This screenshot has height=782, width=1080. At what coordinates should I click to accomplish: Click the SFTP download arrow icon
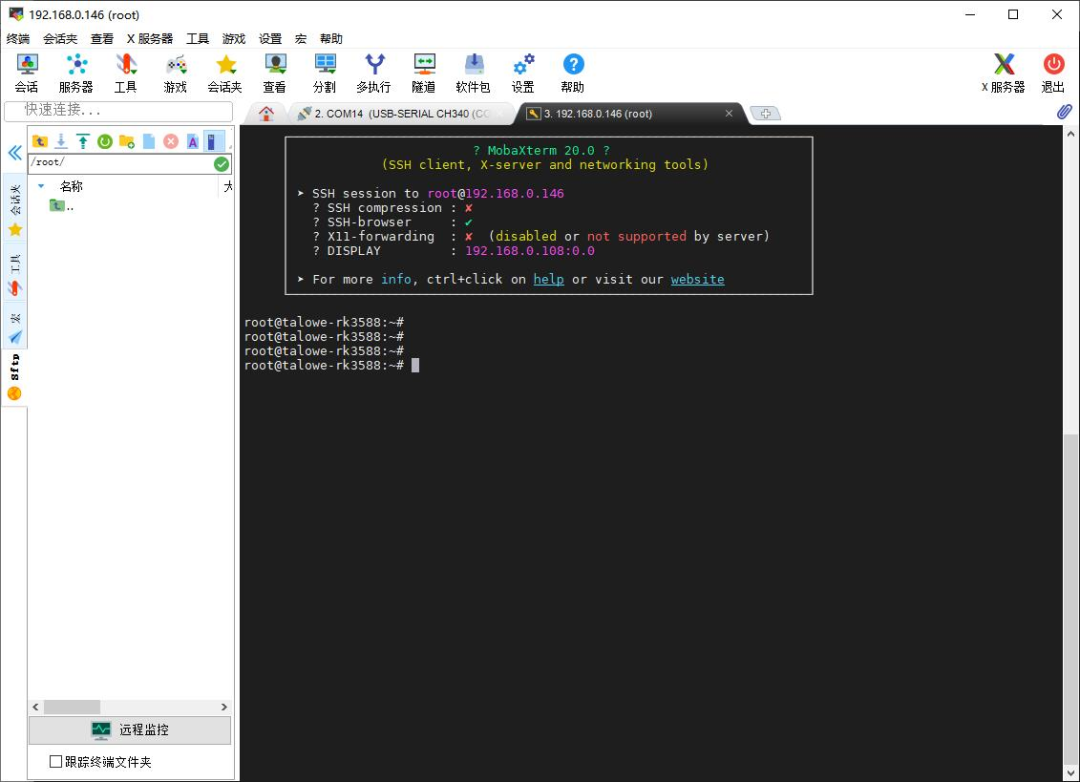pos(61,141)
